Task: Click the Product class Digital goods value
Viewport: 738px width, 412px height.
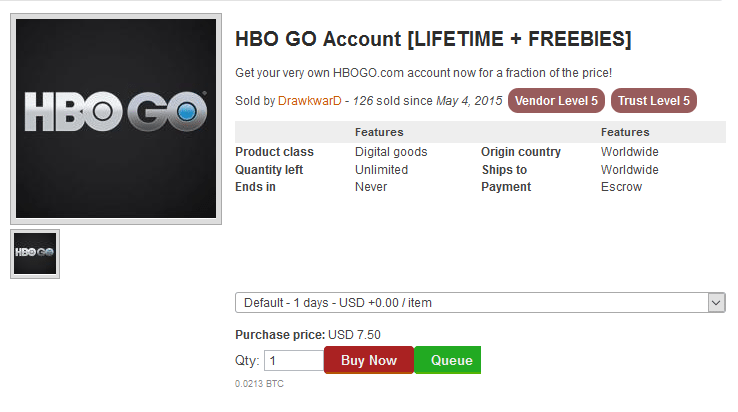Action: [x=391, y=152]
